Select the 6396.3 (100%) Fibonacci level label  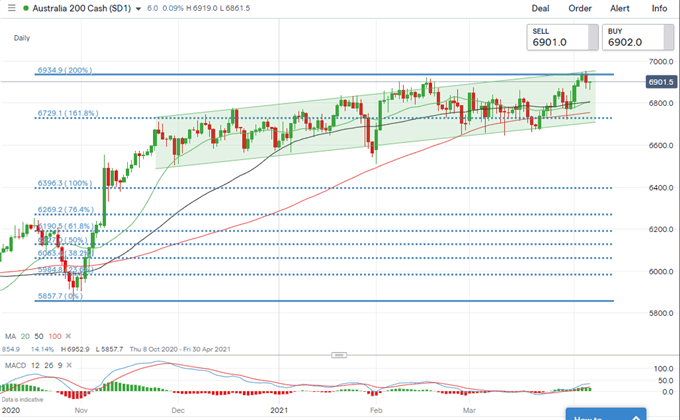65,183
